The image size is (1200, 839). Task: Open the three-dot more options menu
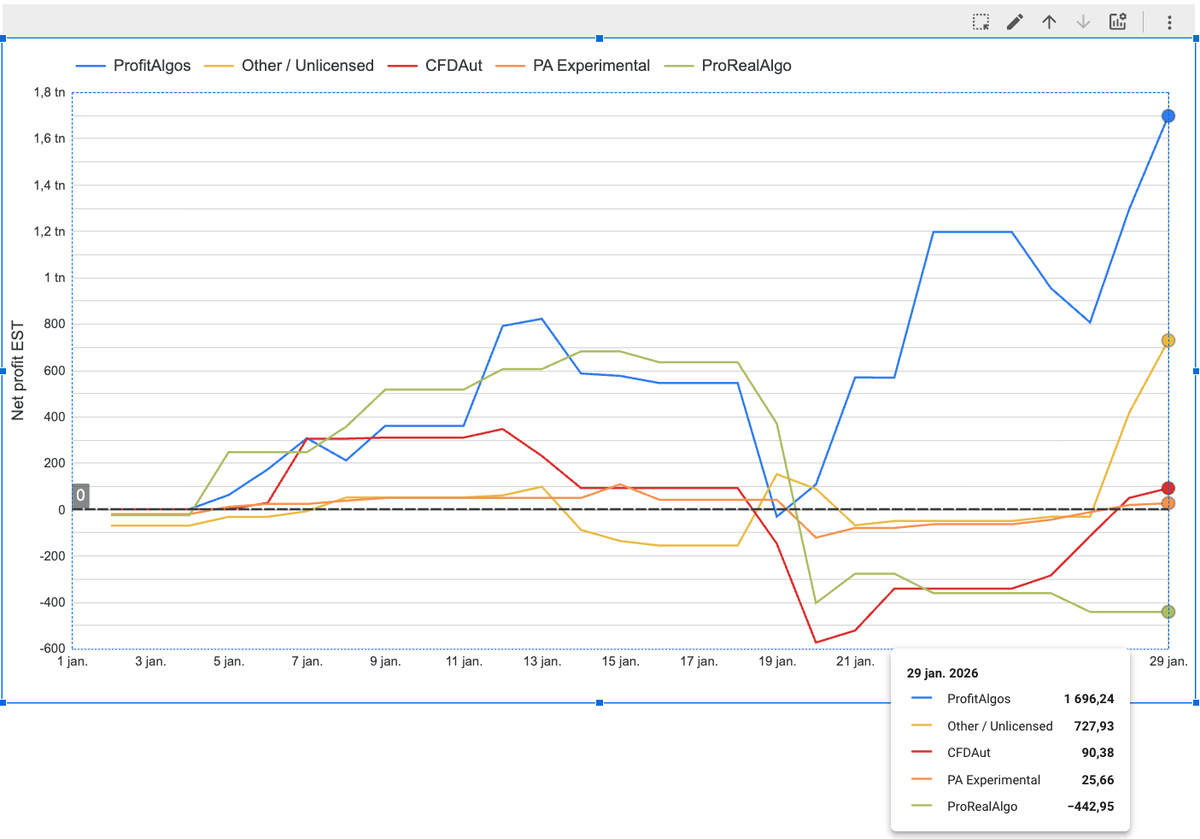[1169, 22]
